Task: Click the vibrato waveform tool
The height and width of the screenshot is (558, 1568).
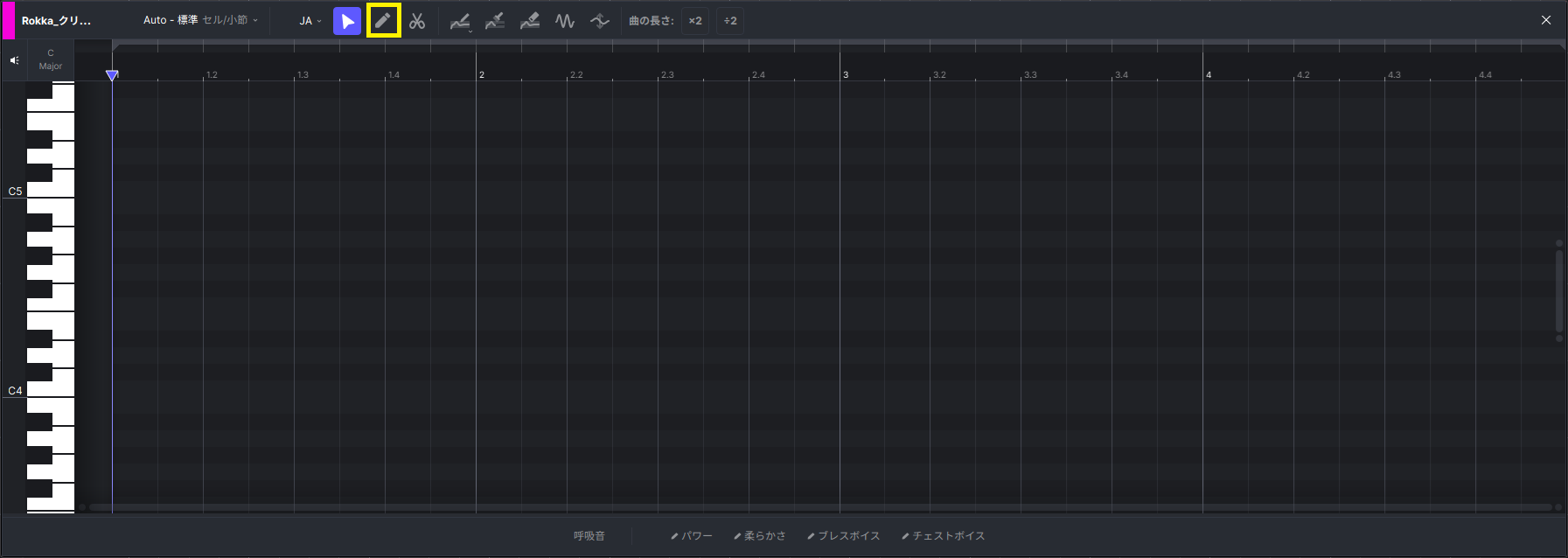Action: pyautogui.click(x=565, y=21)
